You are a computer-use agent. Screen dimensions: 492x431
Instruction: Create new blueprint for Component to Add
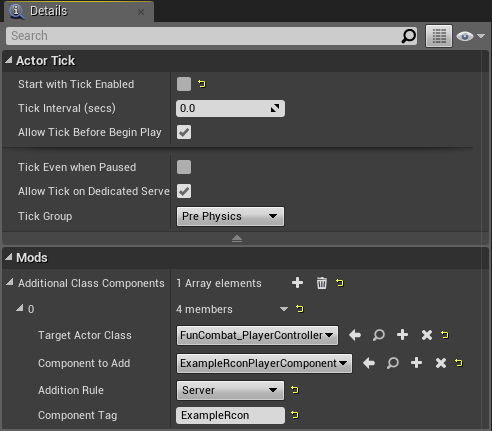pos(416,363)
